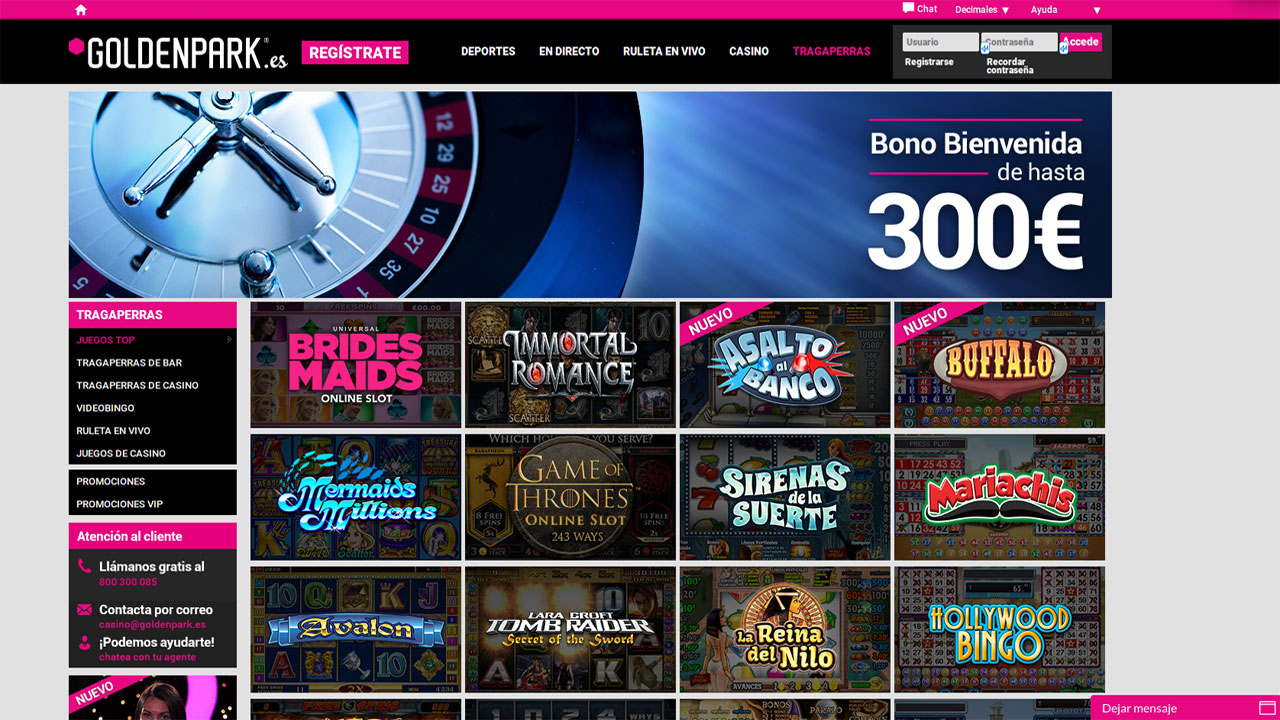Go to the Ruleta en Vivo menu
Screen dimensions: 1280x720
tap(664, 51)
